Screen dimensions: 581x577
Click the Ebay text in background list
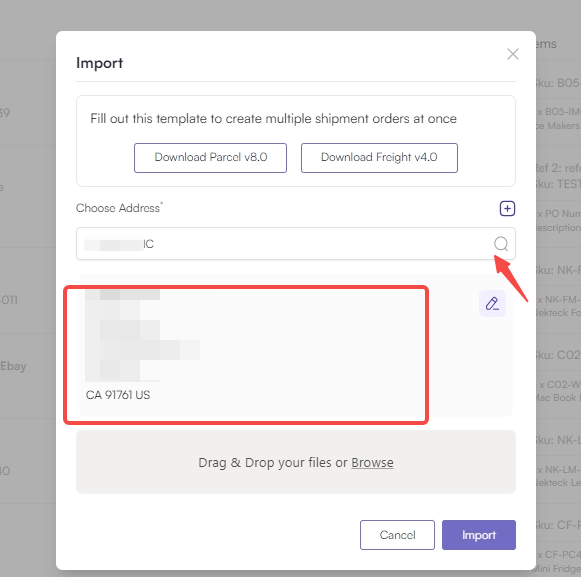[x=13, y=366]
